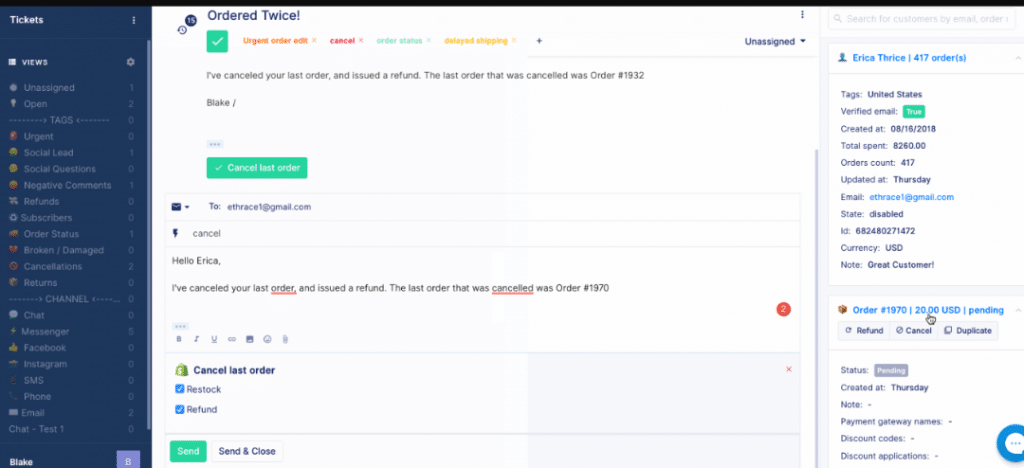Image resolution: width=1024 pixels, height=468 pixels.
Task: Open Erica Thrice customer link
Action: pyautogui.click(x=909, y=58)
